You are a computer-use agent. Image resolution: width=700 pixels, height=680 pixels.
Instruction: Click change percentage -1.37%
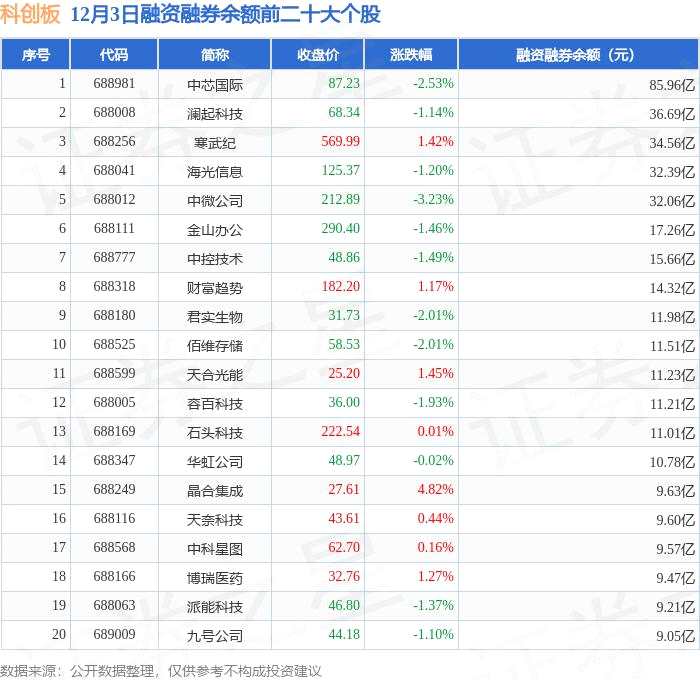(433, 605)
